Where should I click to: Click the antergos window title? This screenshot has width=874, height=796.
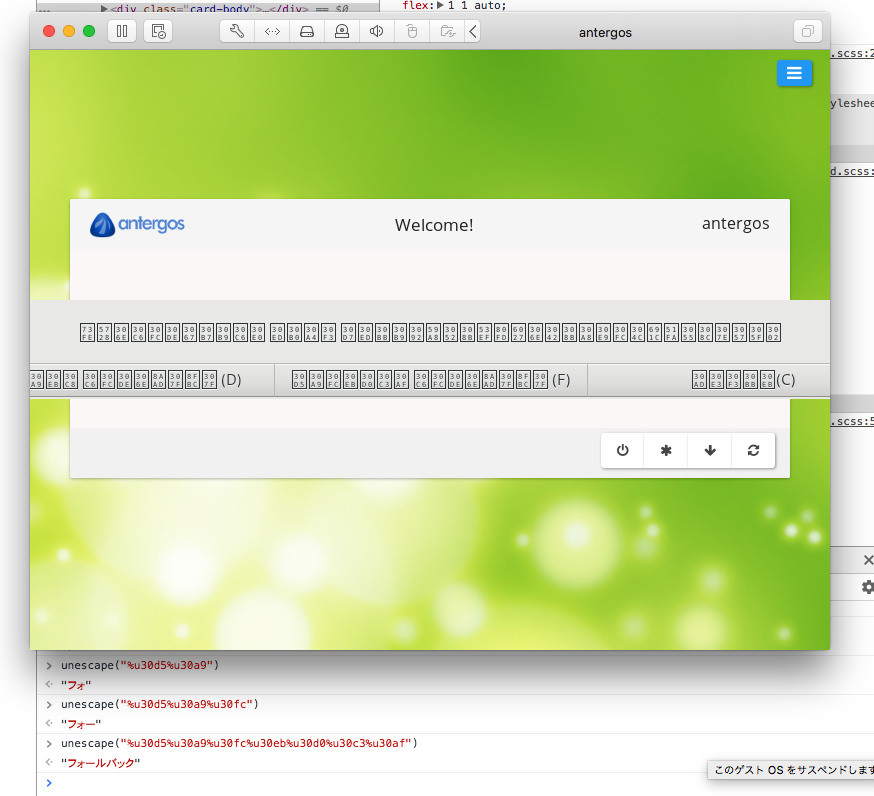605,33
